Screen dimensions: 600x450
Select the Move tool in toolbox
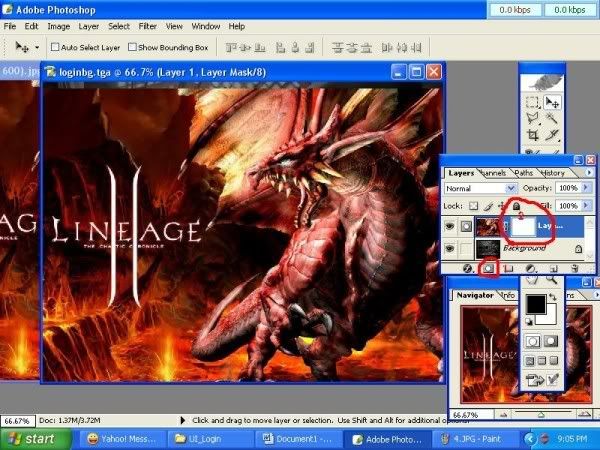552,102
